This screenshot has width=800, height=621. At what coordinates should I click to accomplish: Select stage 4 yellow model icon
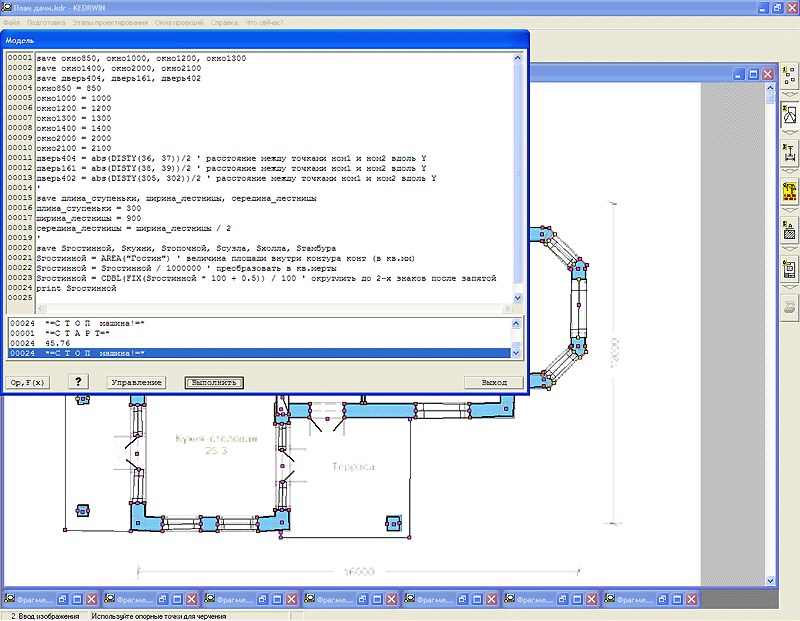pyautogui.click(x=789, y=192)
